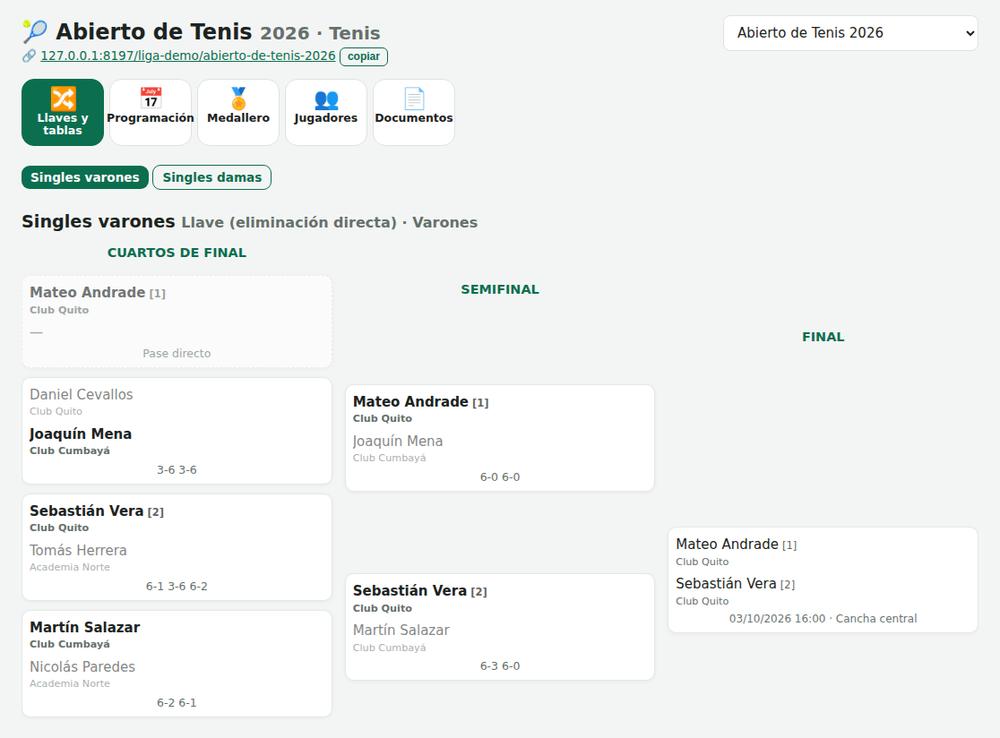This screenshot has height=738, width=1000.
Task: Click the calendar icon above Programación
Action: 151,98
